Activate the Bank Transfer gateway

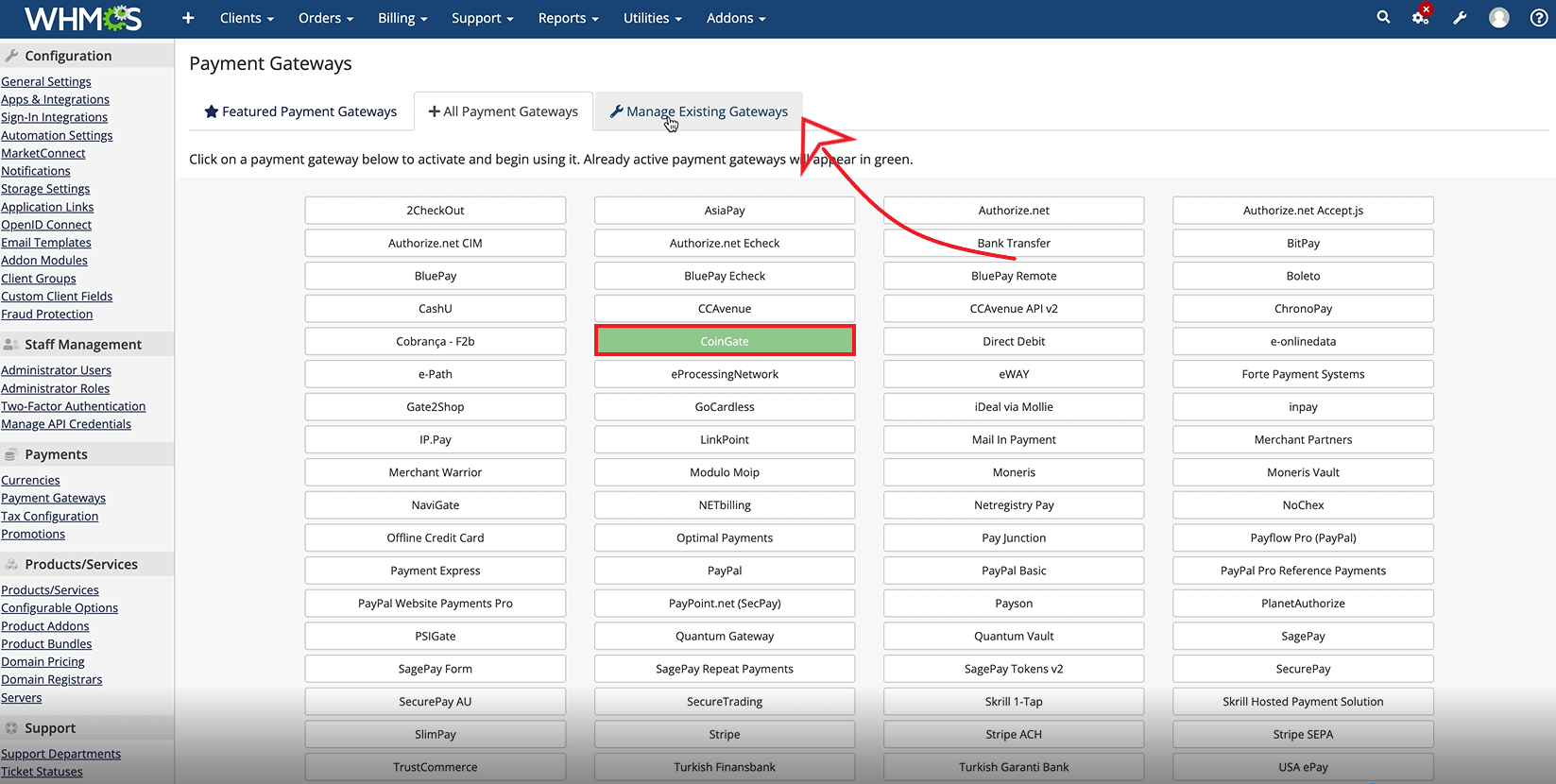[x=1014, y=243]
